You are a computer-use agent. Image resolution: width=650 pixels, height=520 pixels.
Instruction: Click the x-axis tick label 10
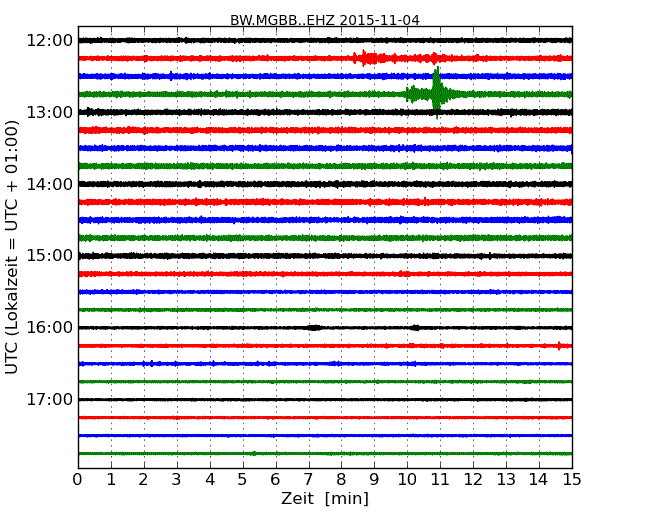click(407, 480)
